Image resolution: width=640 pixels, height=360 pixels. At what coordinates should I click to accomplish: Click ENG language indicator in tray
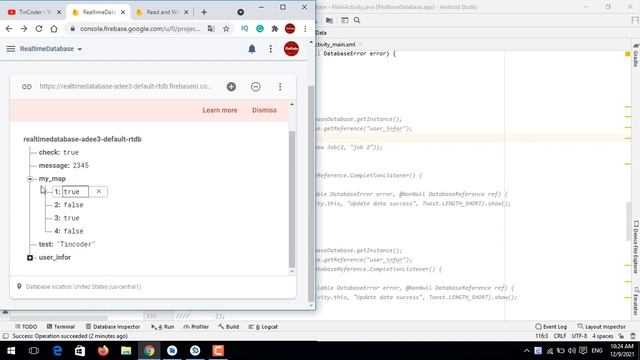(597, 351)
